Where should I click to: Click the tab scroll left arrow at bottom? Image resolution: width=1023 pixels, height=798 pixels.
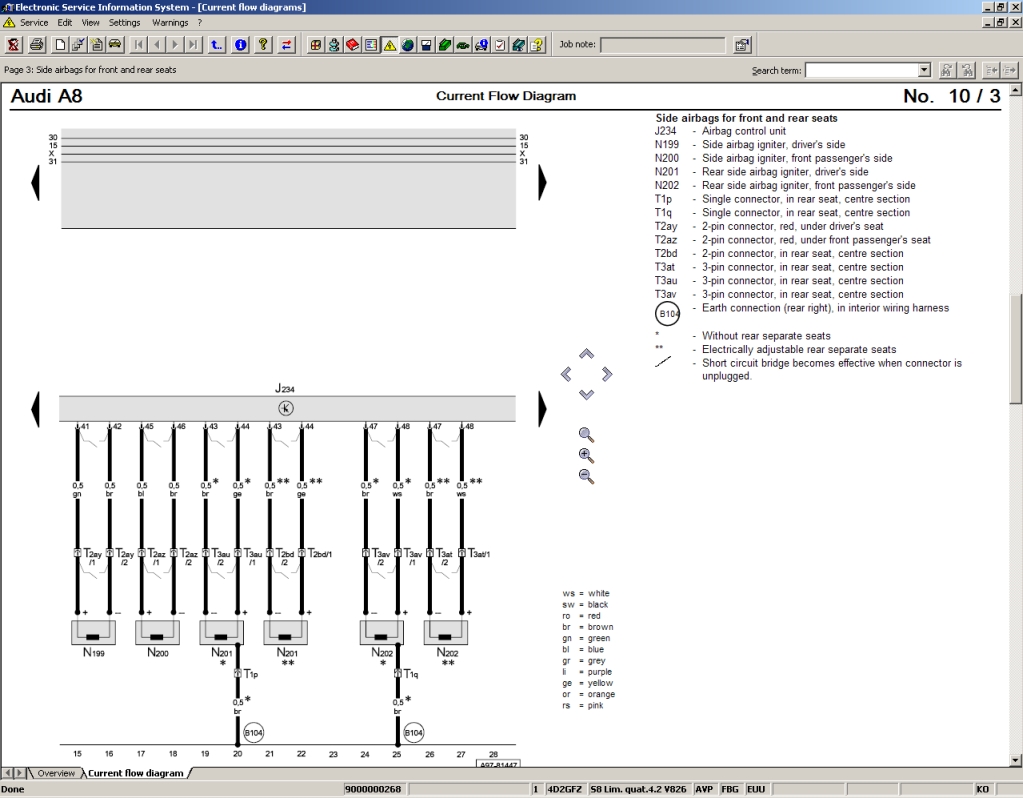7,773
